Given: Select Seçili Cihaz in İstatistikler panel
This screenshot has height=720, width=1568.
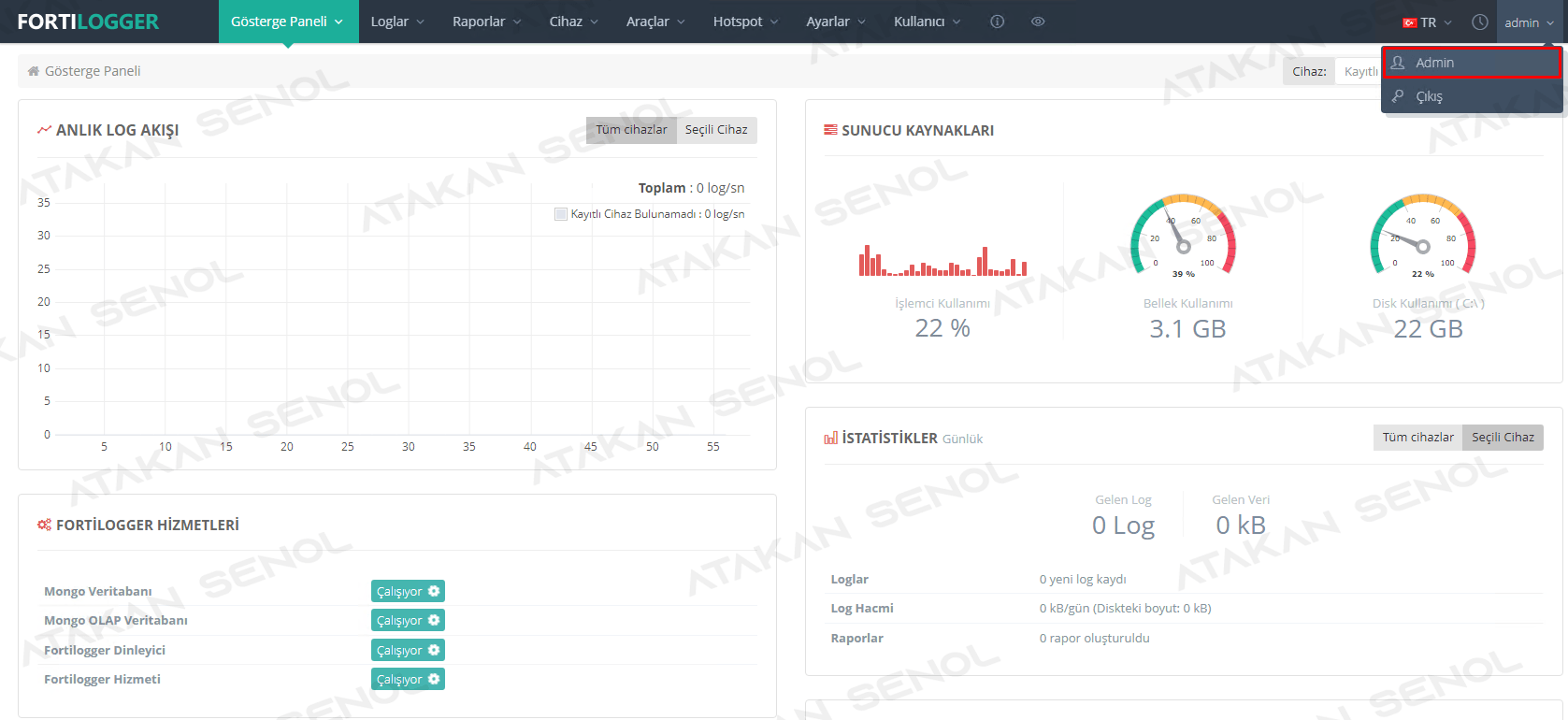Looking at the screenshot, I should (x=1503, y=438).
